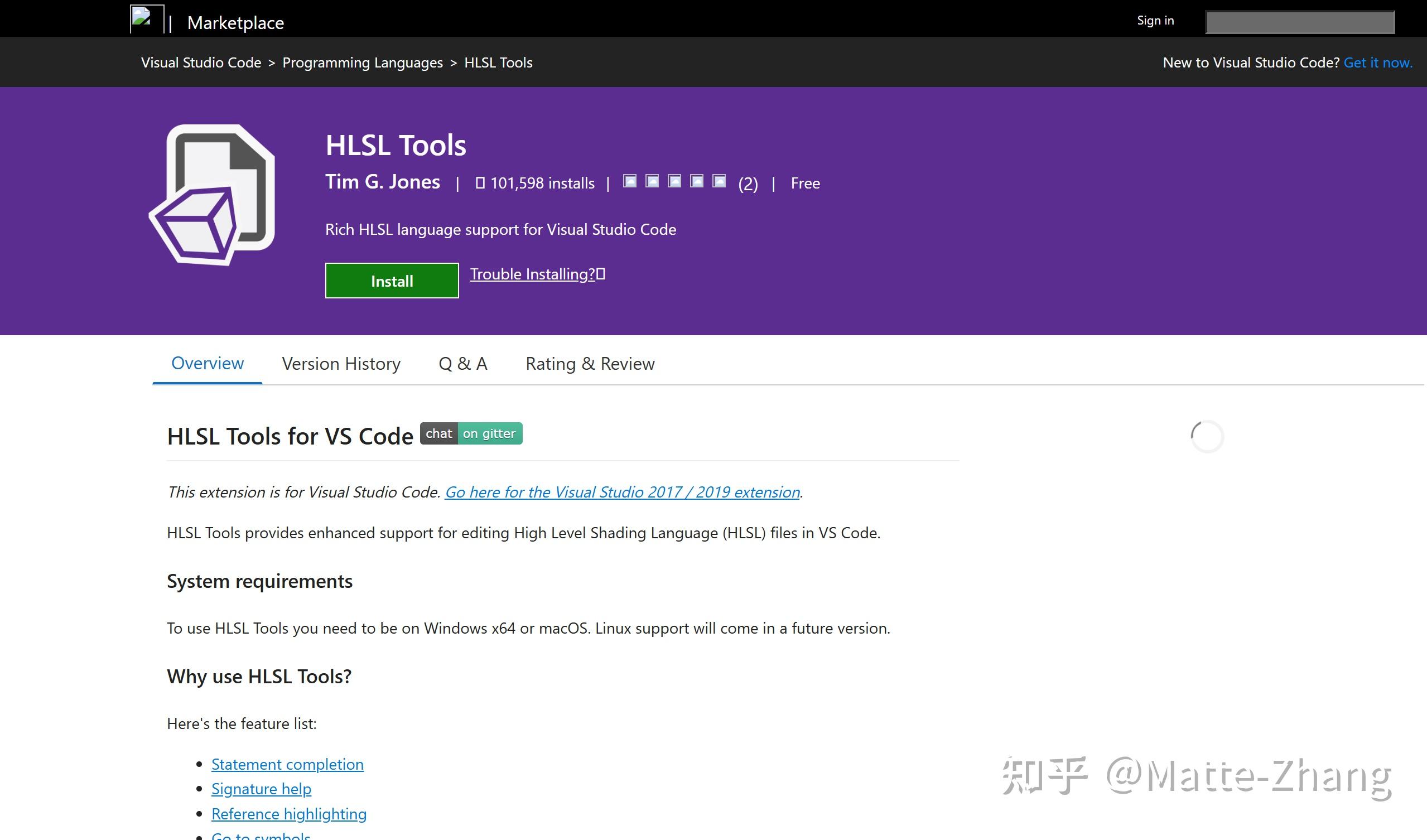Click the search field in the header
This screenshot has height=840, width=1427.
point(1300,23)
